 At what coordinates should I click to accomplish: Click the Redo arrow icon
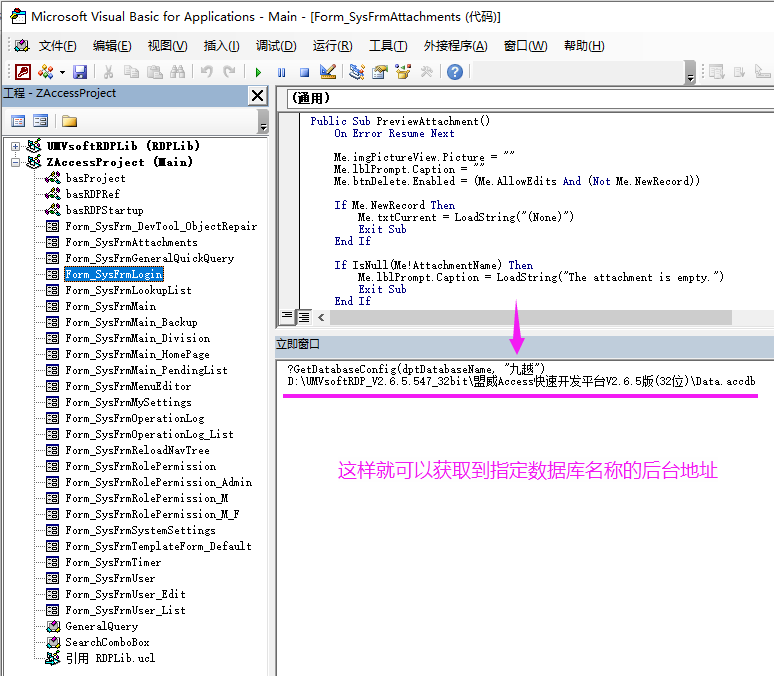(x=229, y=72)
